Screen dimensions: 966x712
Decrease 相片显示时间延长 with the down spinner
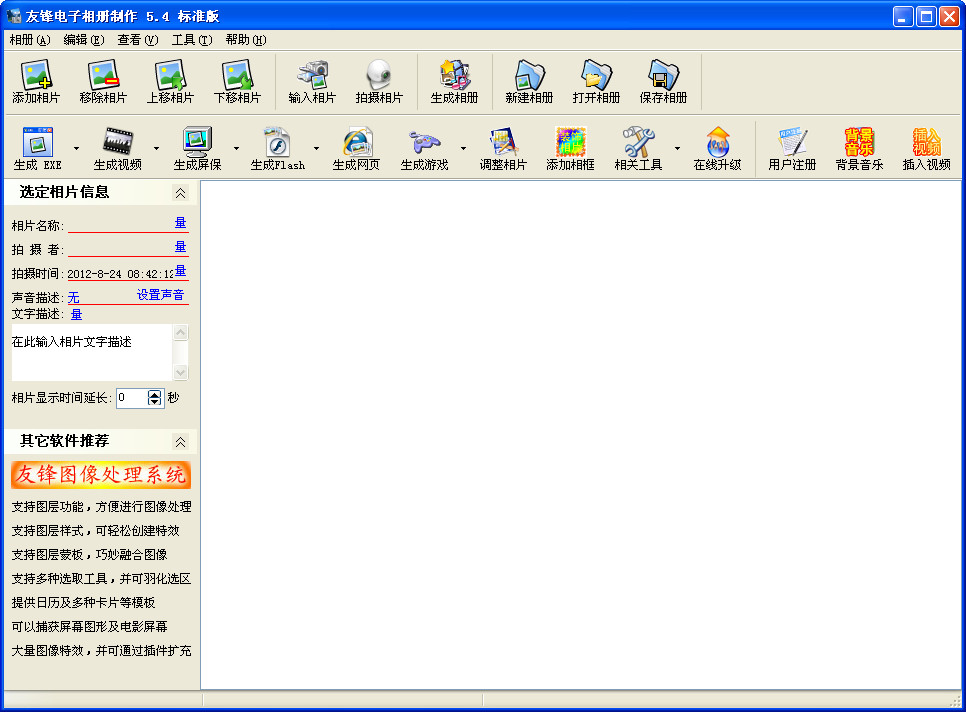pyautogui.click(x=155, y=402)
